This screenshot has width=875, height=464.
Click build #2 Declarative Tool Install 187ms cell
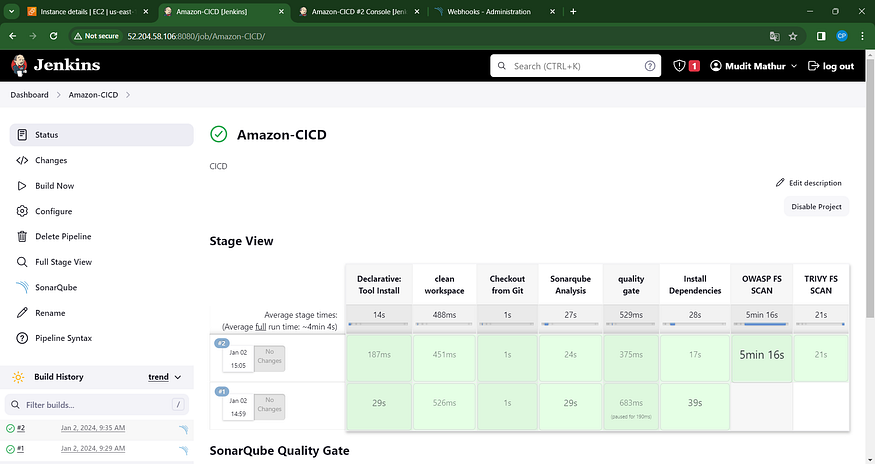click(x=379, y=358)
